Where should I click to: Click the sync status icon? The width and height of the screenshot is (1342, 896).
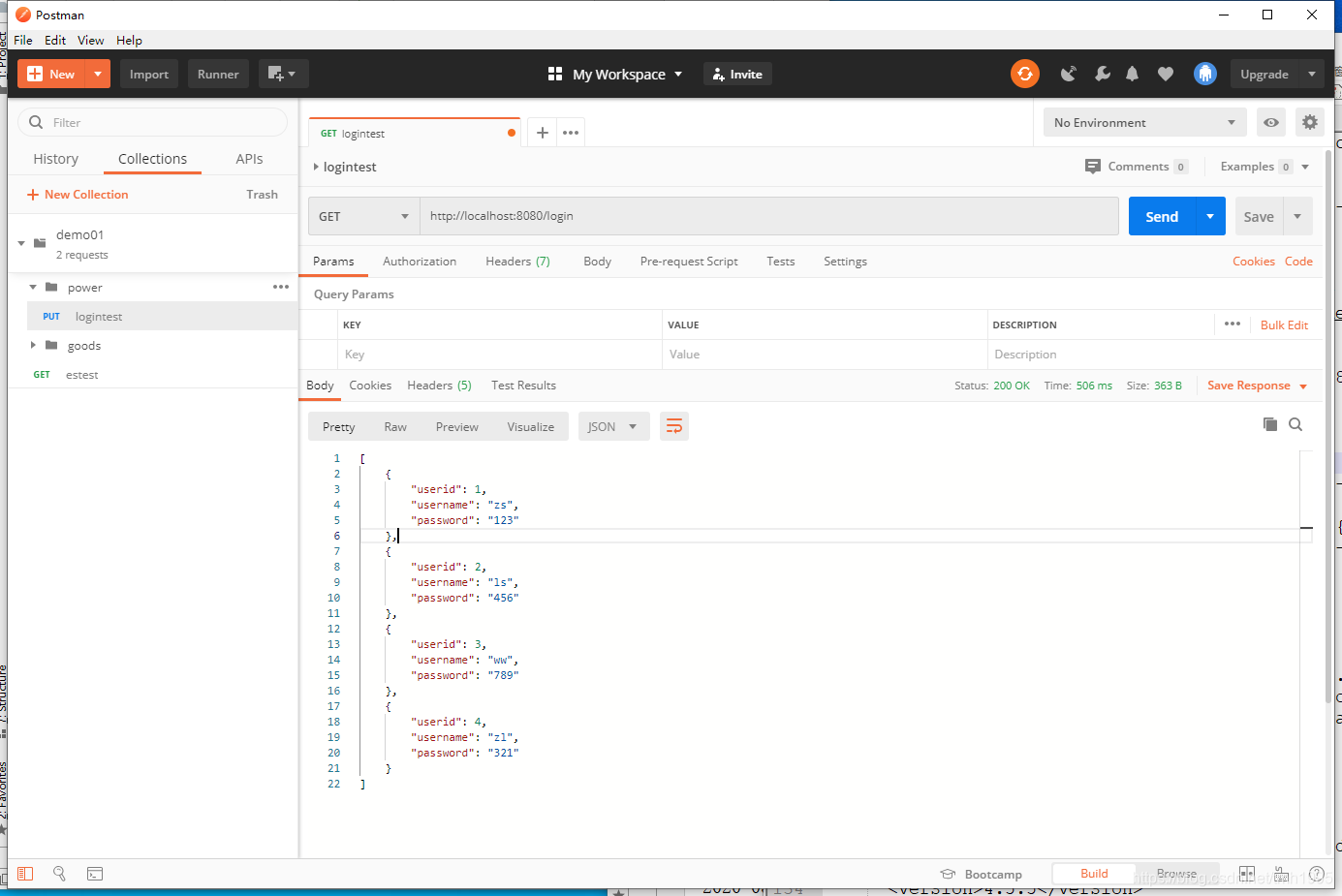point(1024,74)
